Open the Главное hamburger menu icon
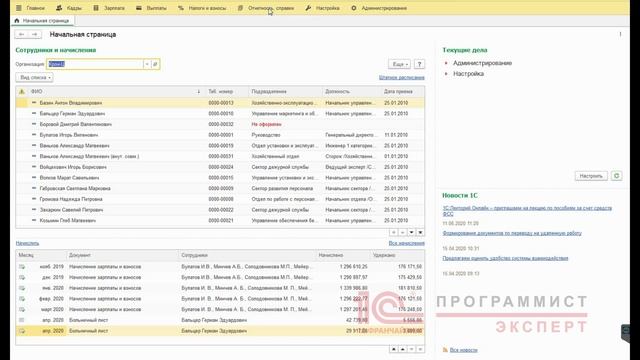 point(19,8)
